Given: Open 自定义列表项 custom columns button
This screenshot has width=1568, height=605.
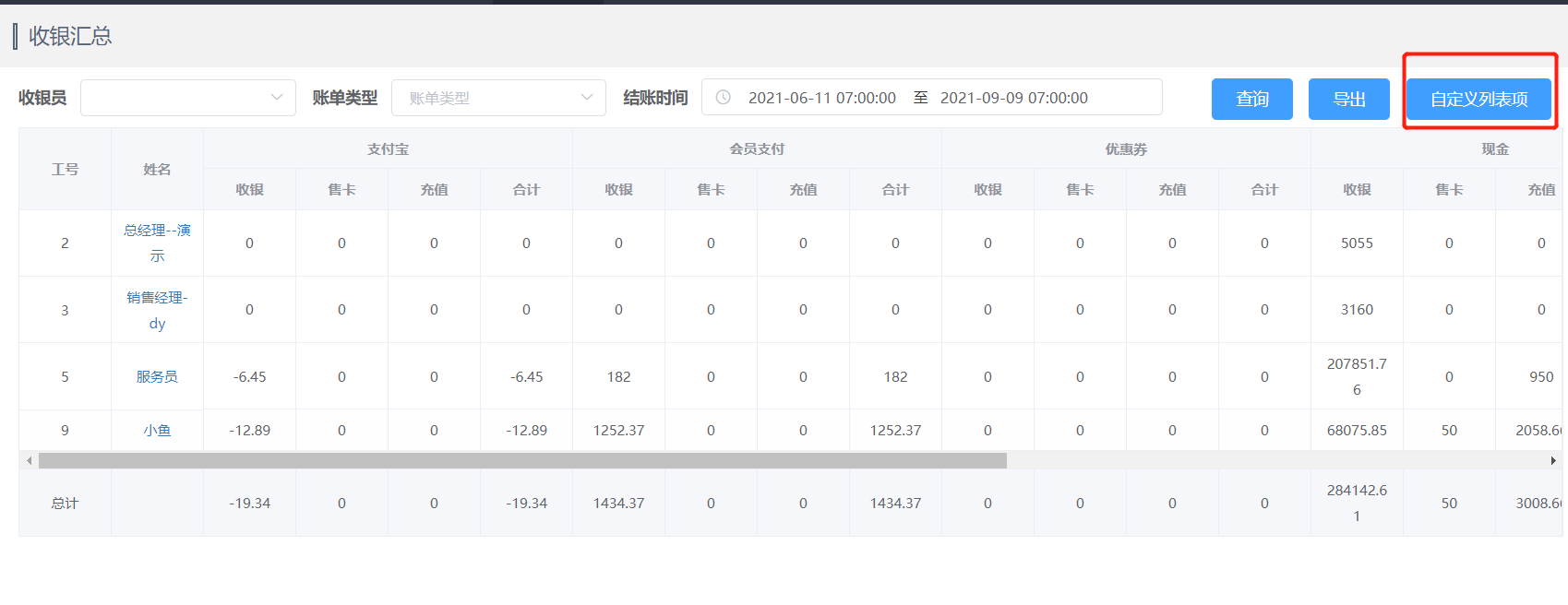Looking at the screenshot, I should click(x=1479, y=99).
